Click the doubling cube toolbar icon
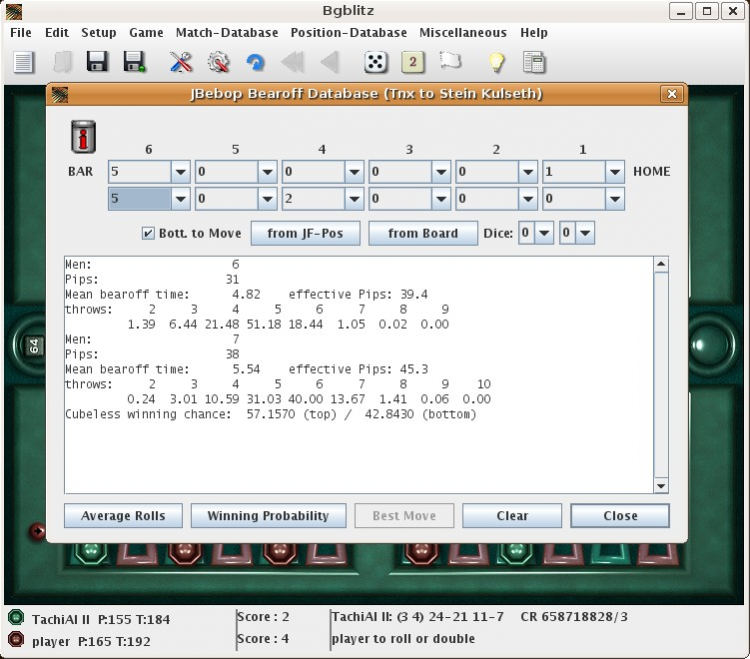Viewport: 750px width, 659px height. click(x=413, y=62)
